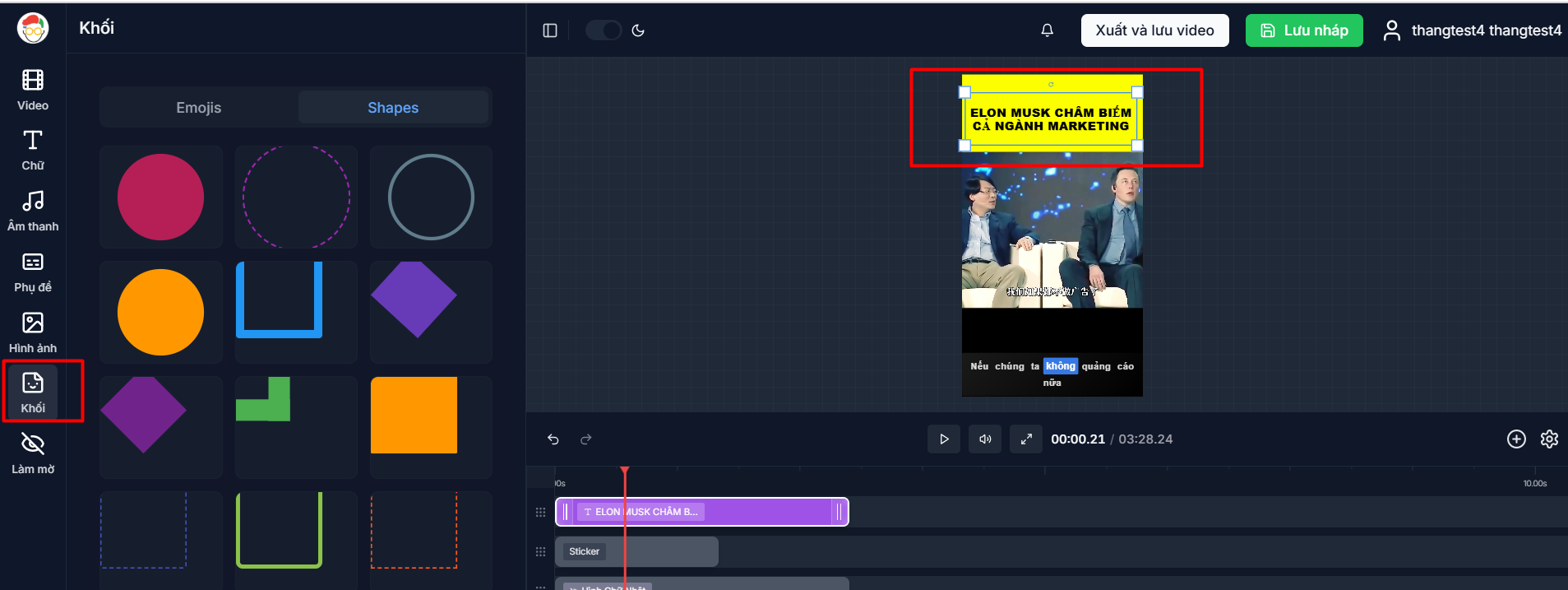Click the app logo avatar
1568x590 pixels.
[33, 29]
